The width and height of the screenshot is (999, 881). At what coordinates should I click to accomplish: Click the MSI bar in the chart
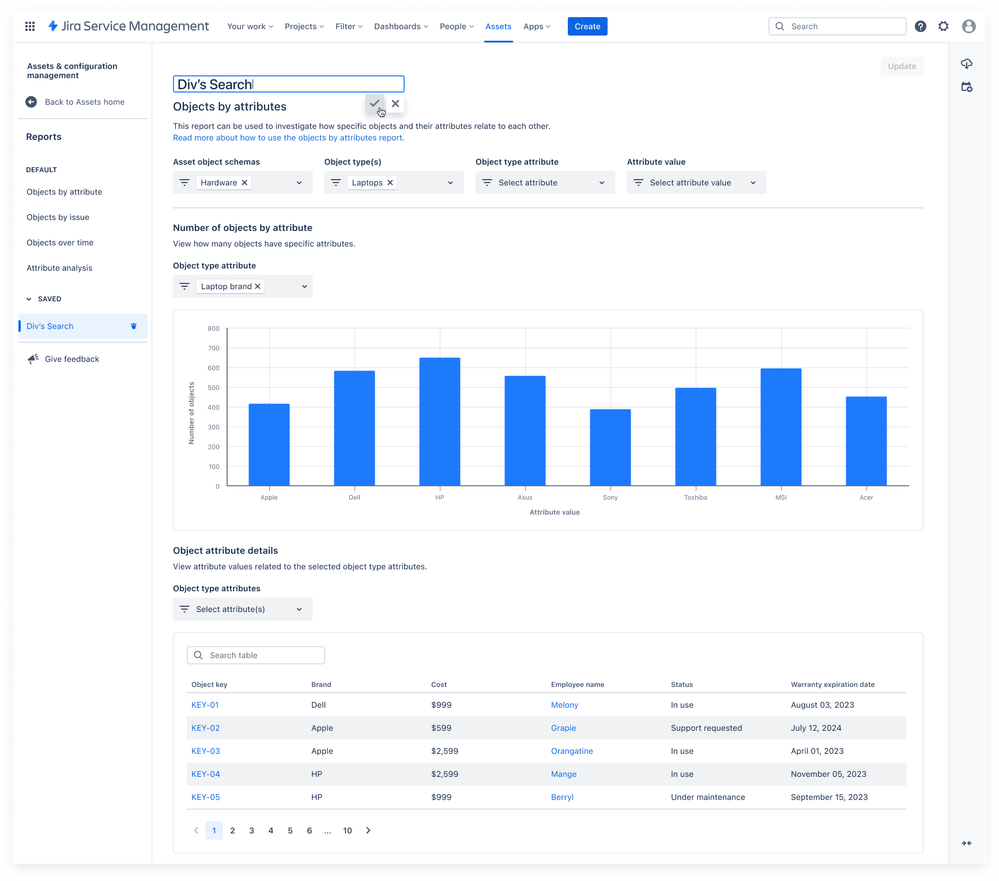click(781, 427)
